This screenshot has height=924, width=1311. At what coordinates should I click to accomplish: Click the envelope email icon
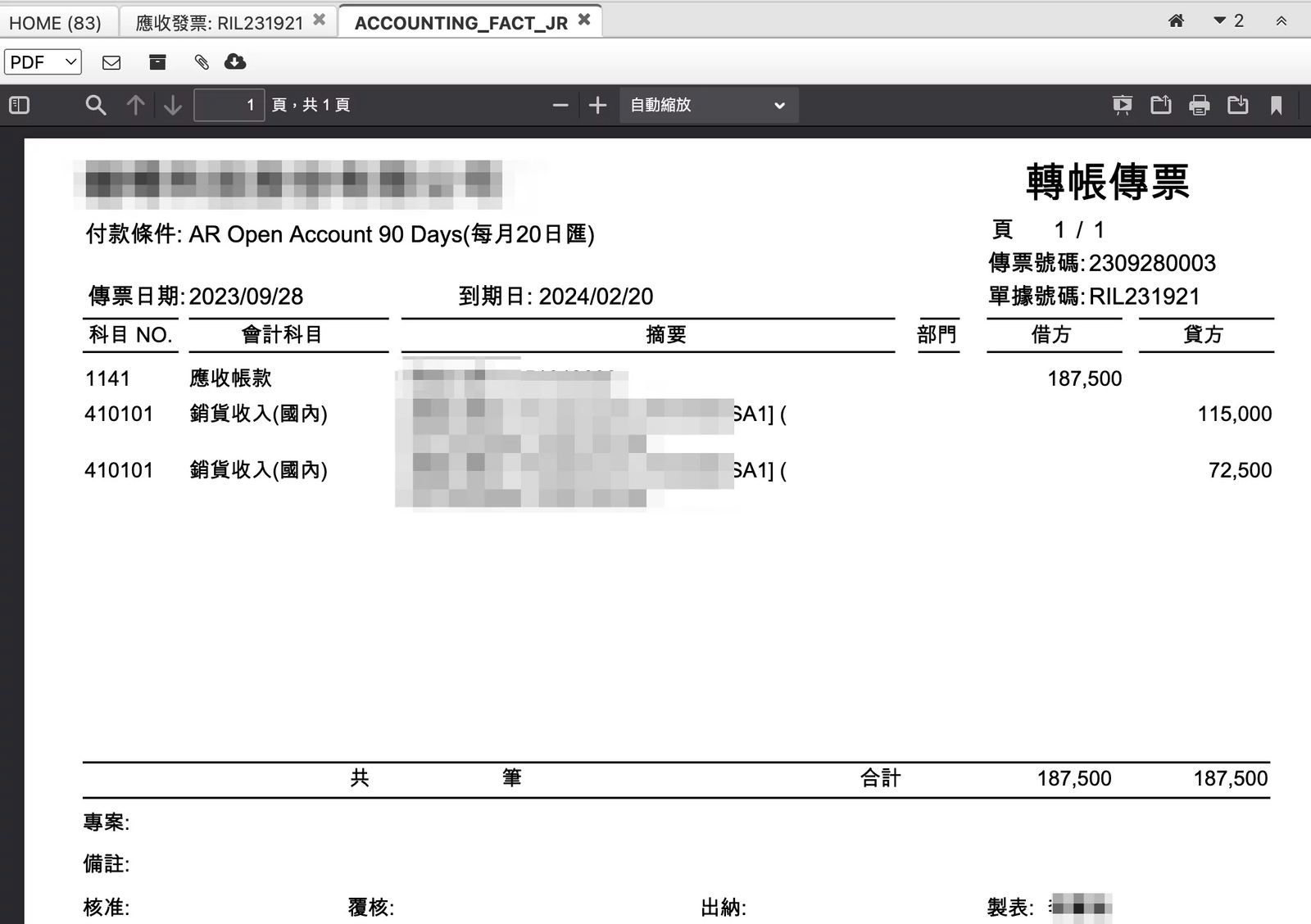(x=111, y=62)
